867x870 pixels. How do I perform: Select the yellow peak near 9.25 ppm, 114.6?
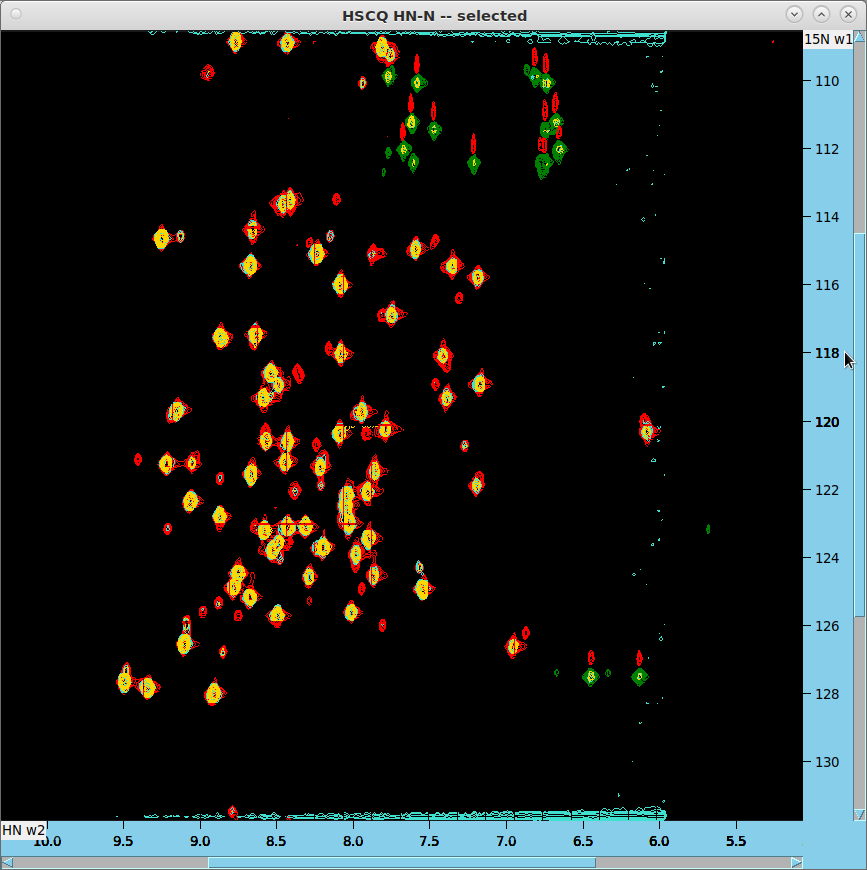pyautogui.click(x=162, y=238)
